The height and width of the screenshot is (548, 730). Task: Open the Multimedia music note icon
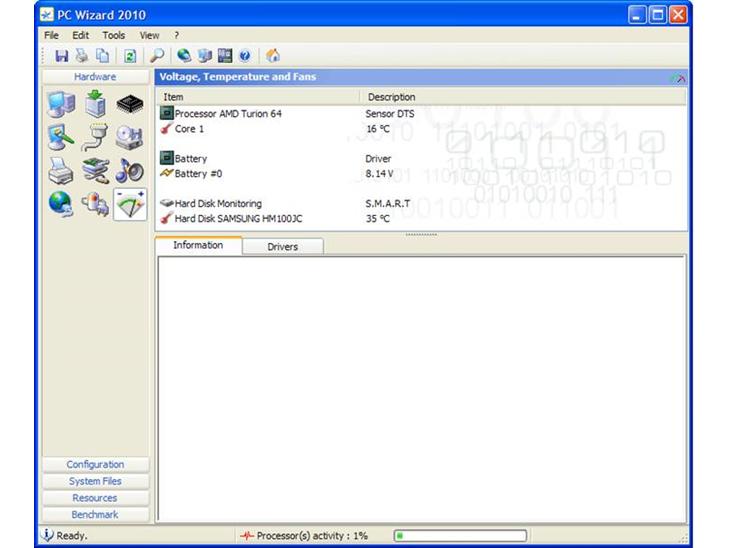[x=129, y=170]
